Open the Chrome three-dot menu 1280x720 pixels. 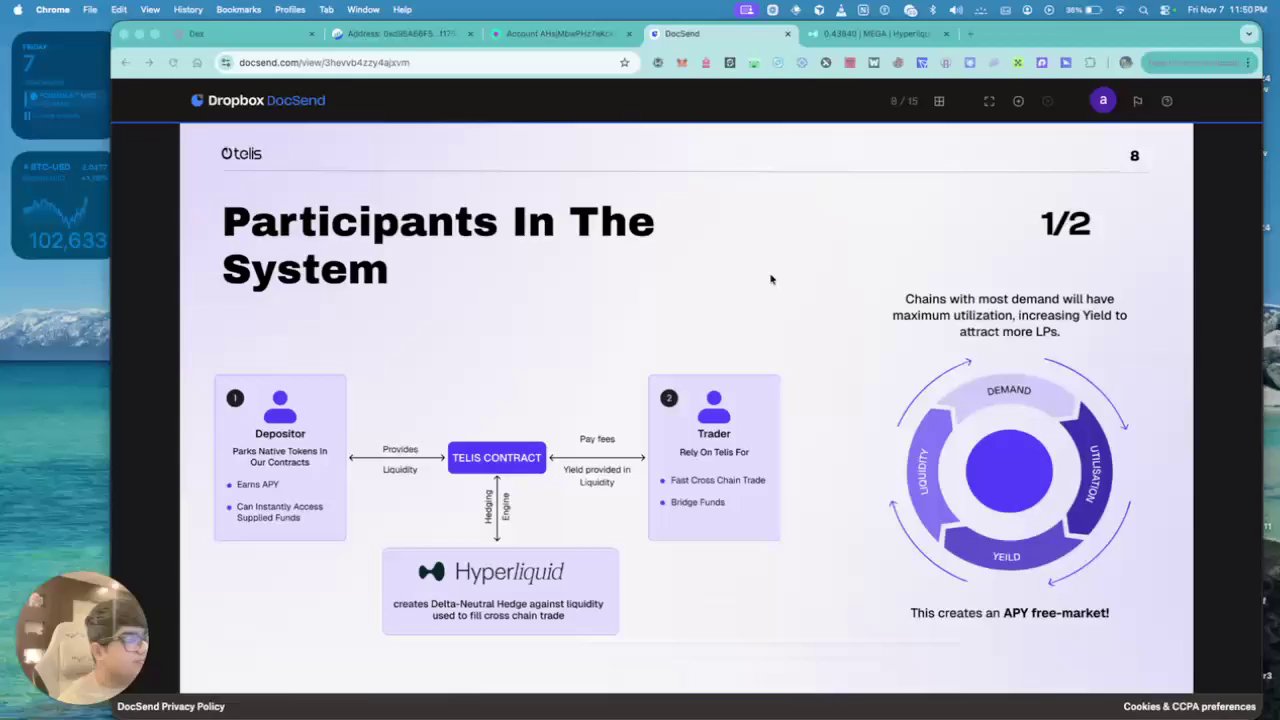(x=1248, y=62)
